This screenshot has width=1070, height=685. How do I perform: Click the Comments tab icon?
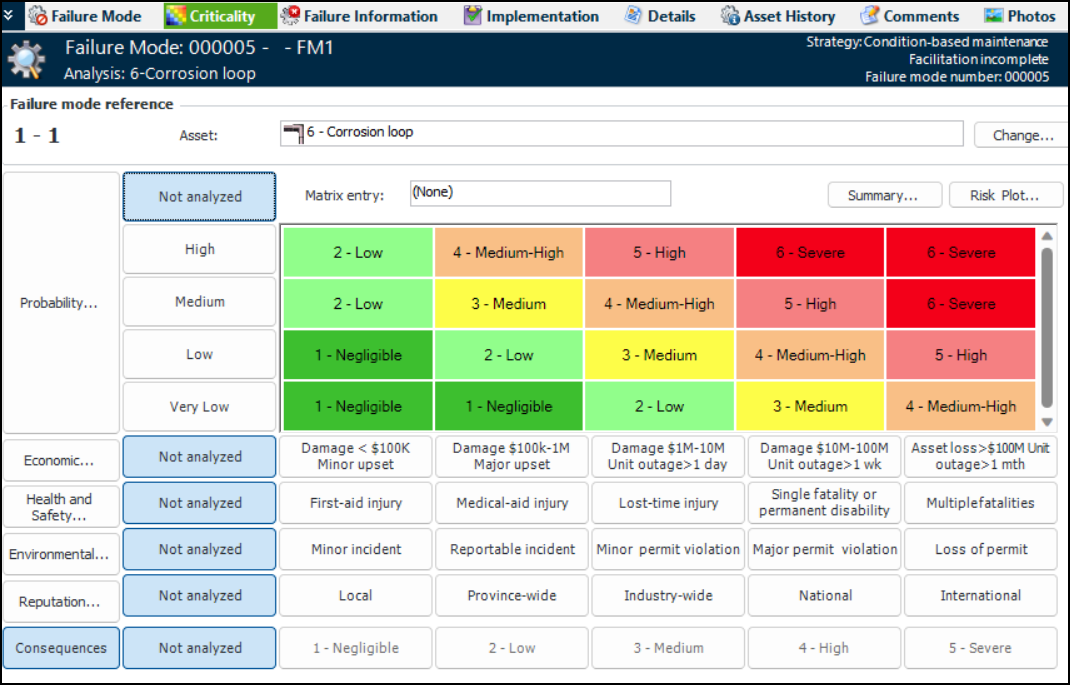pos(870,16)
